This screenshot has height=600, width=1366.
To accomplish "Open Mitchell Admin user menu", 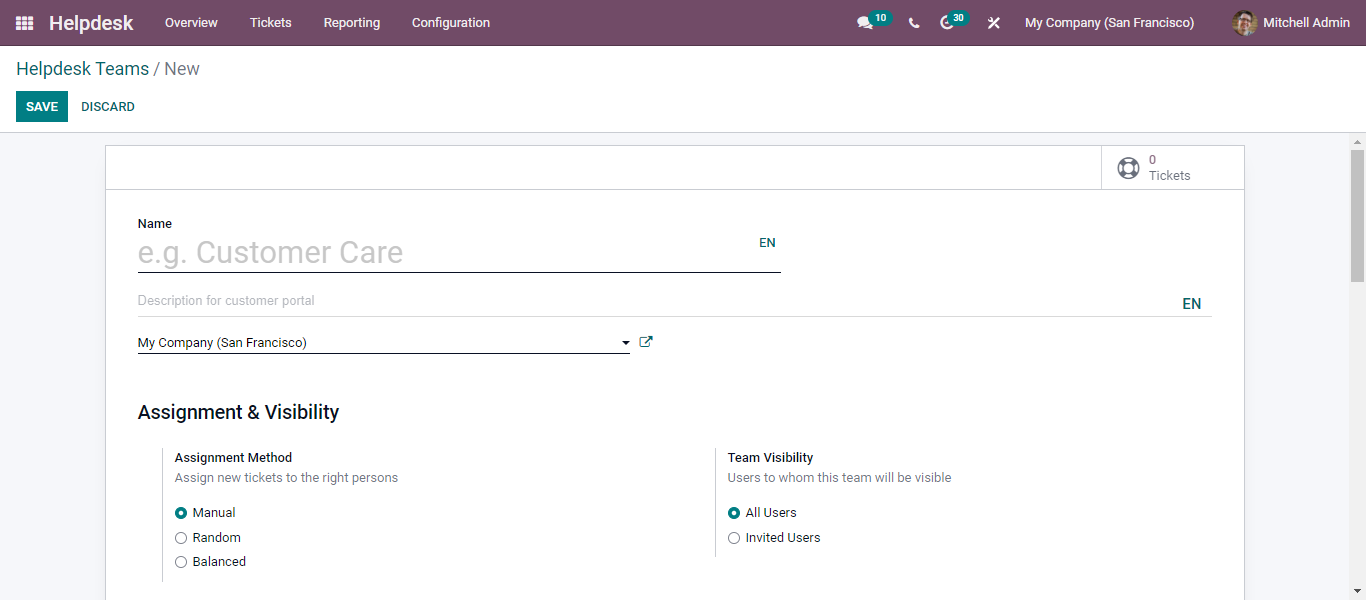I will (x=1291, y=23).
